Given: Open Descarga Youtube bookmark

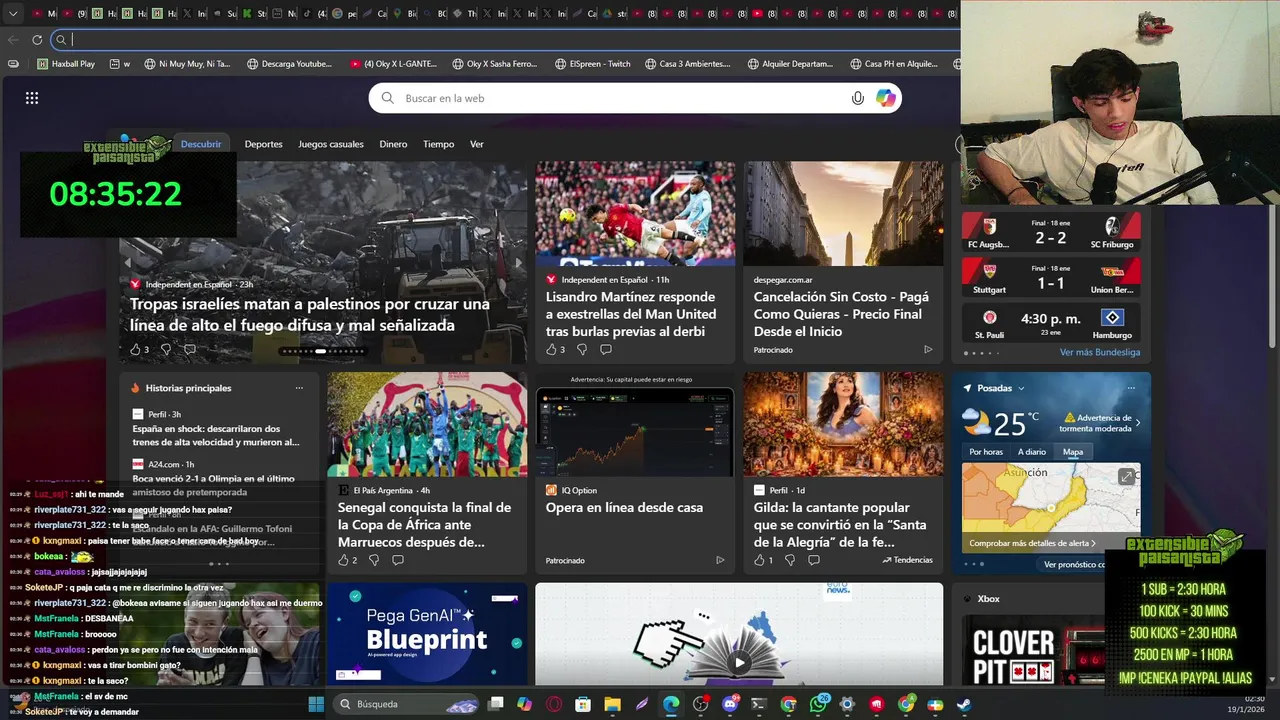Looking at the screenshot, I should pos(289,64).
